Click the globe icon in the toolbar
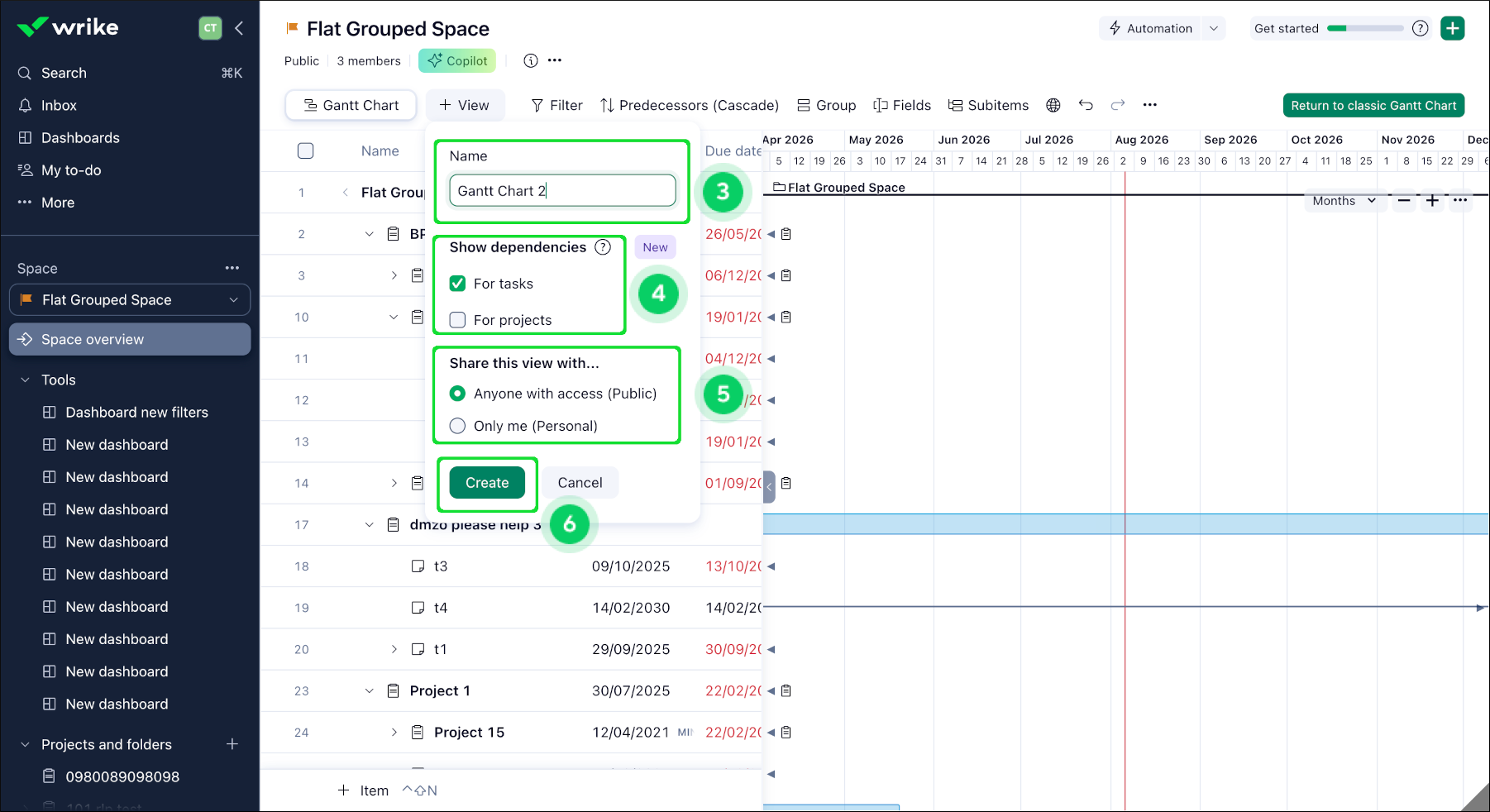 coord(1053,105)
